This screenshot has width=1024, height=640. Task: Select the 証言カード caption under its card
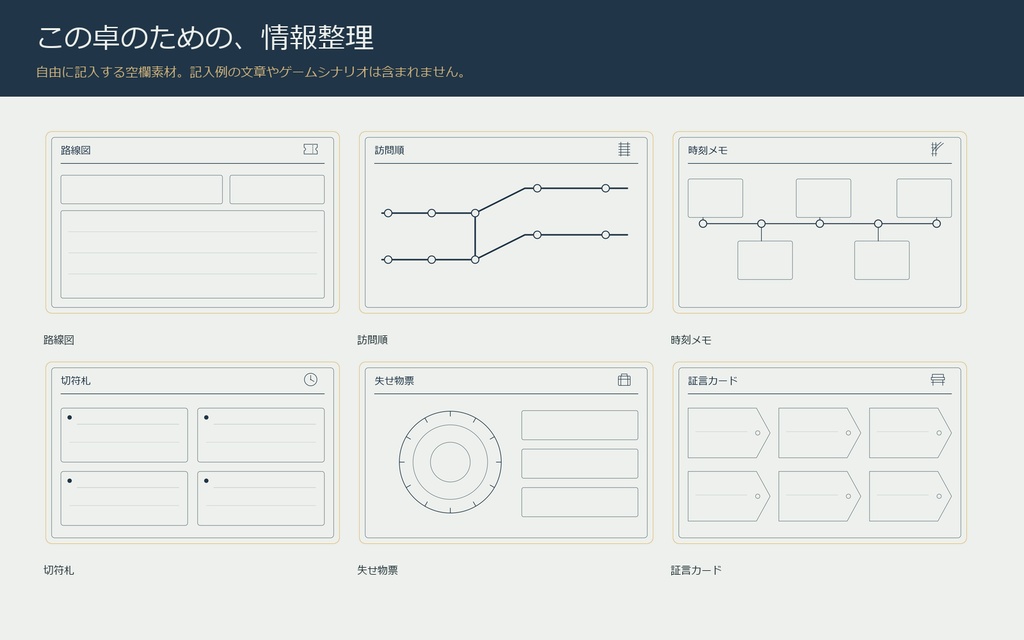click(696, 570)
